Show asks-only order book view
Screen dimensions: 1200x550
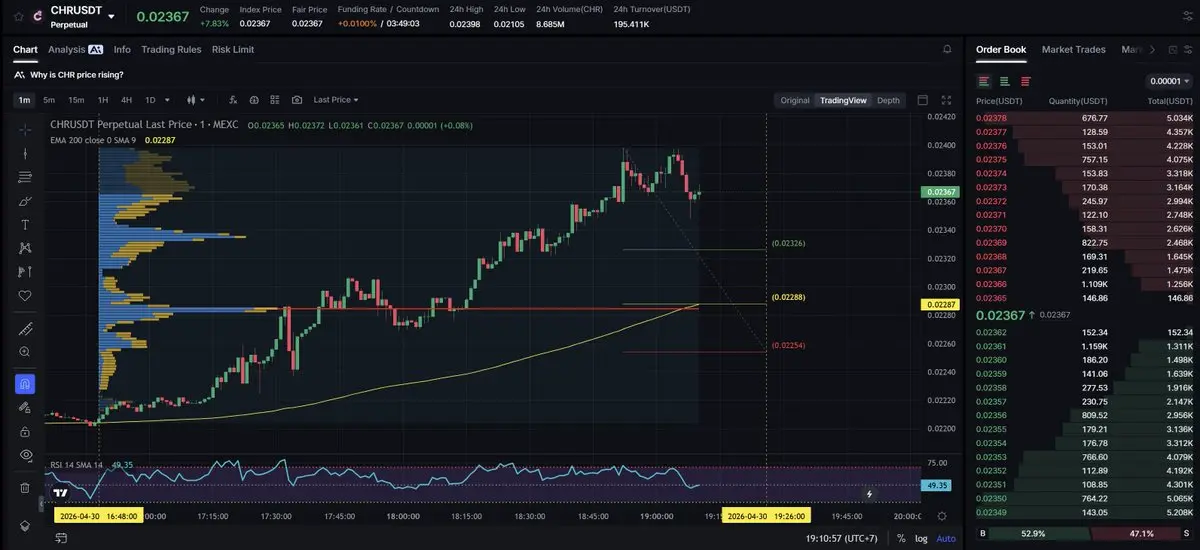[x=1026, y=81]
